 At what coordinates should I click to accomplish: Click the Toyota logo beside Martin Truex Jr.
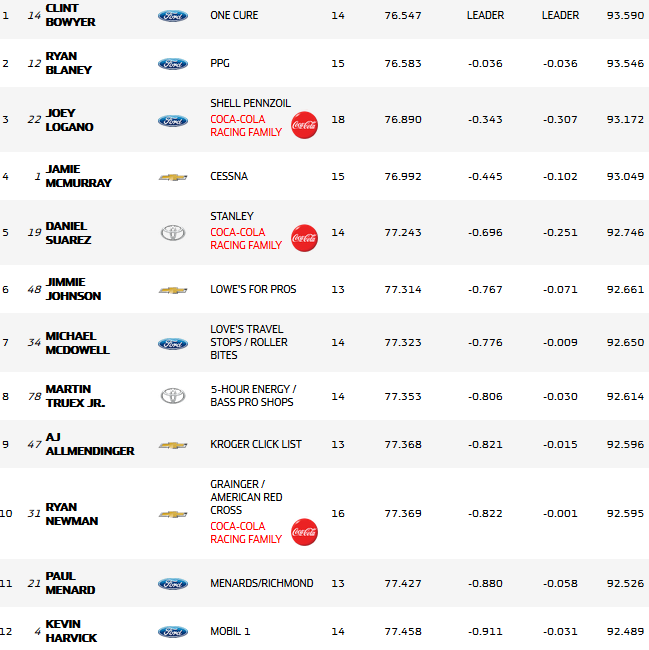click(x=173, y=396)
